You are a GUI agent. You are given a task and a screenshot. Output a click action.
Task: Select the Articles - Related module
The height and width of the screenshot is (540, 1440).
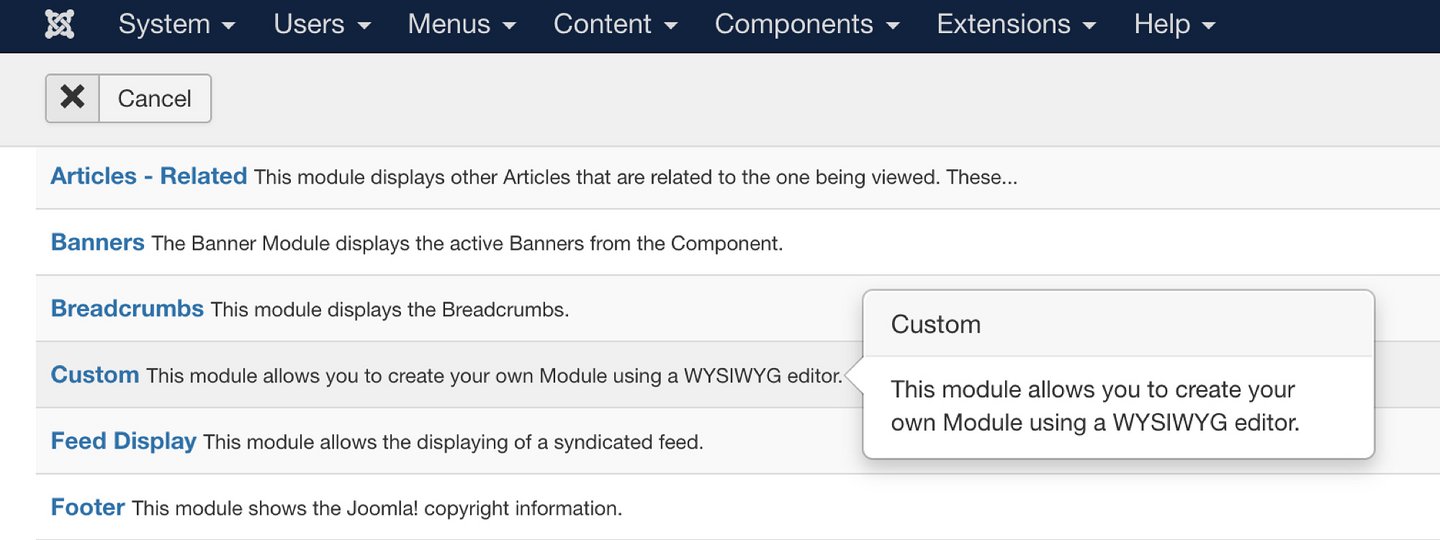pos(149,176)
